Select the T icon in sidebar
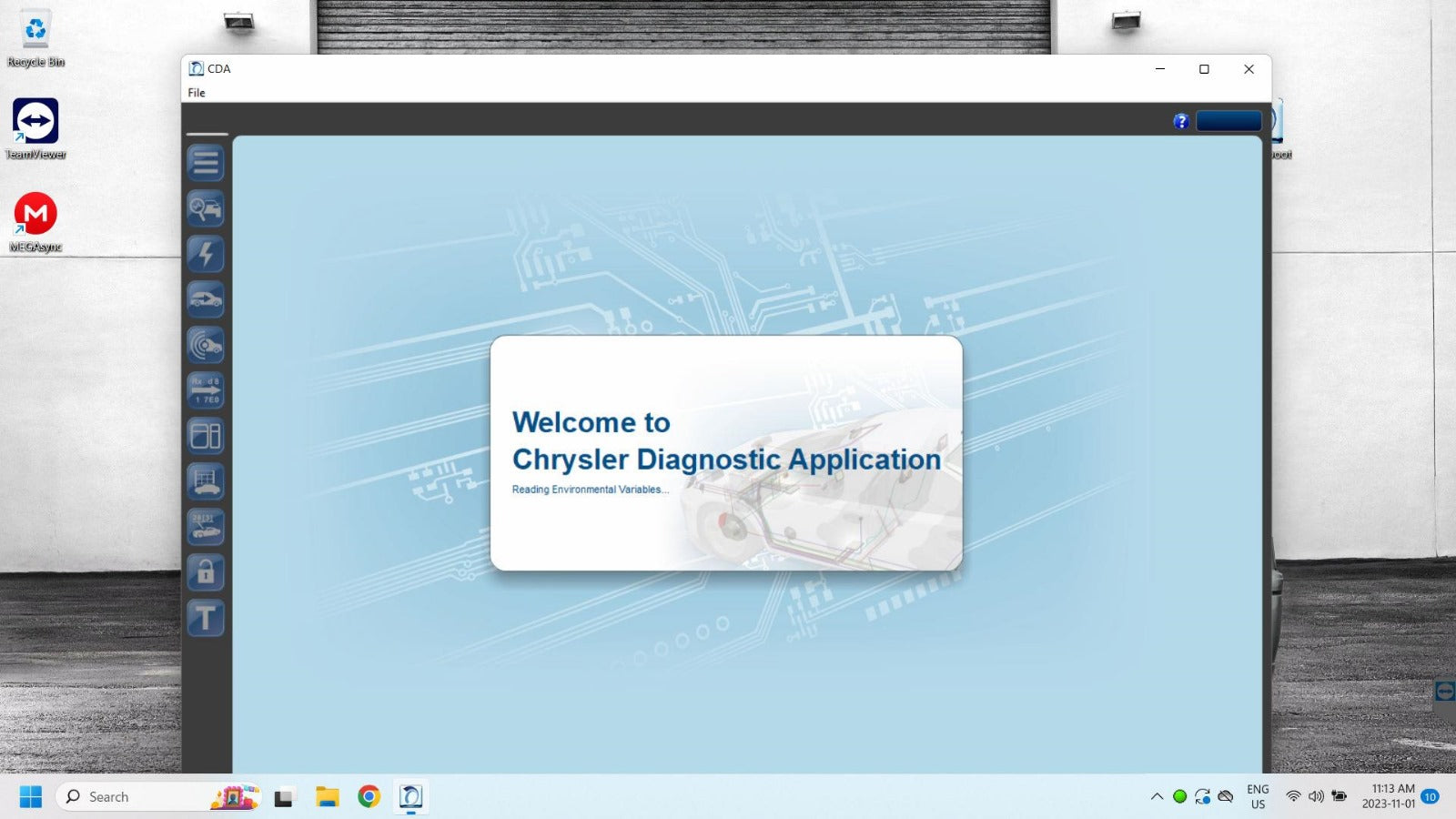 coord(206,618)
